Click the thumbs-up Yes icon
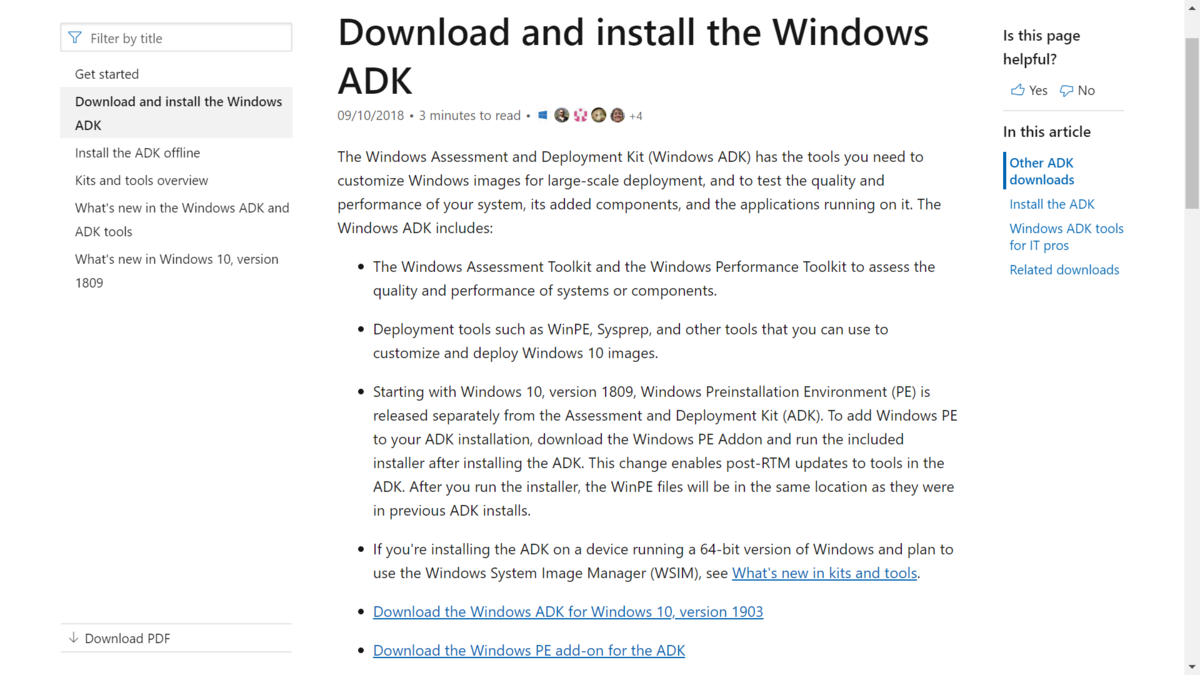Viewport: 1200px width, 675px height. click(1017, 90)
